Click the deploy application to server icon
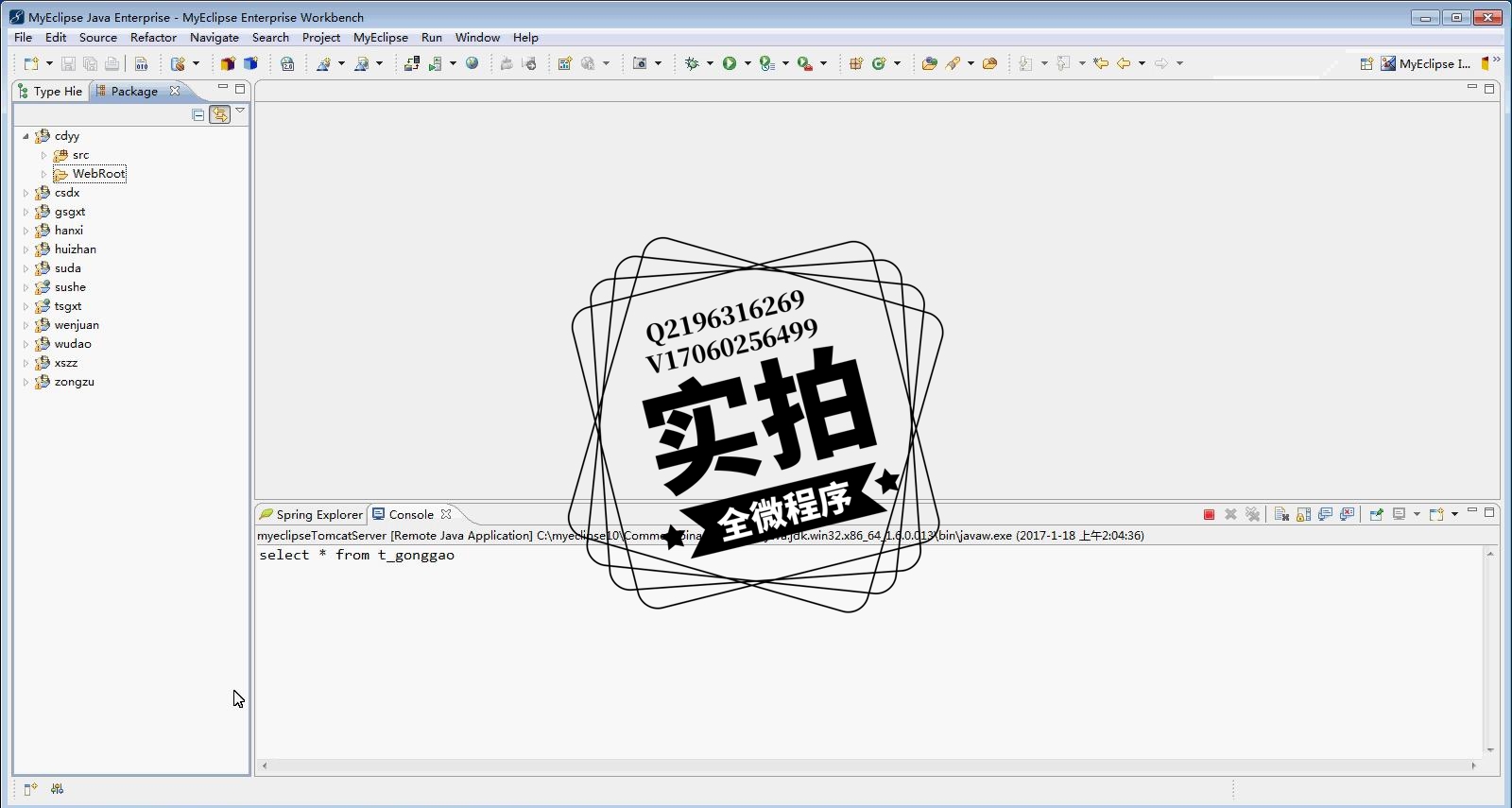 (x=412, y=63)
